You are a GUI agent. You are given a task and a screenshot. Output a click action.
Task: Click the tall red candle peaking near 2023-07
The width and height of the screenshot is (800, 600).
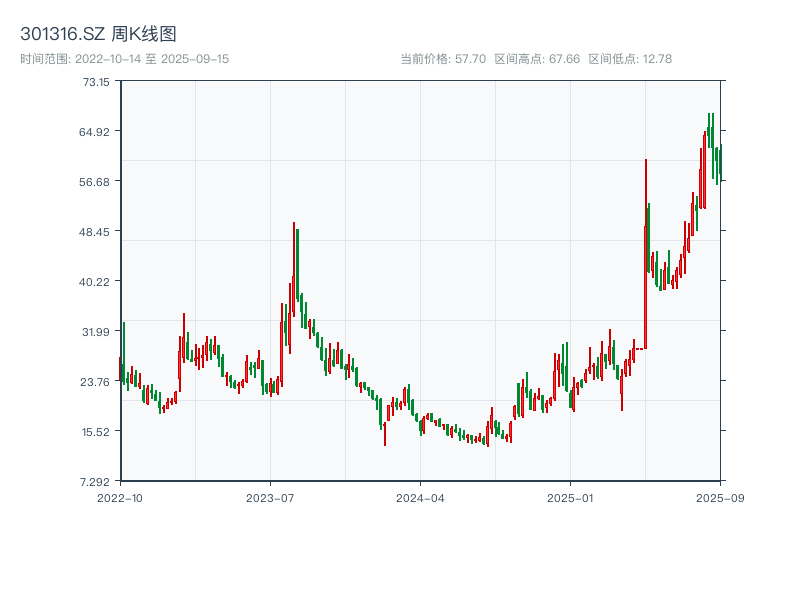click(x=294, y=269)
